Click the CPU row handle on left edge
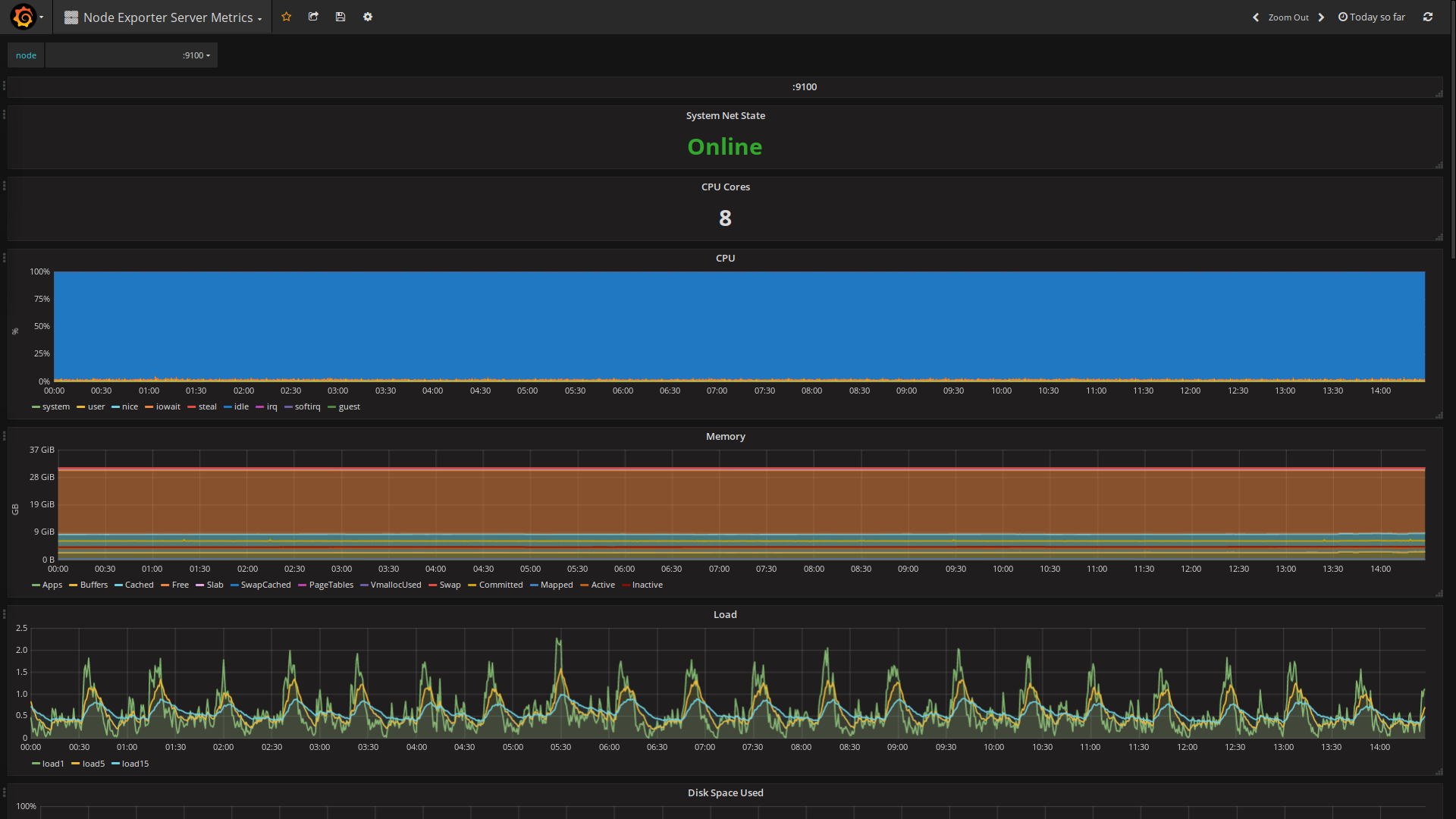1456x819 pixels. (x=4, y=258)
